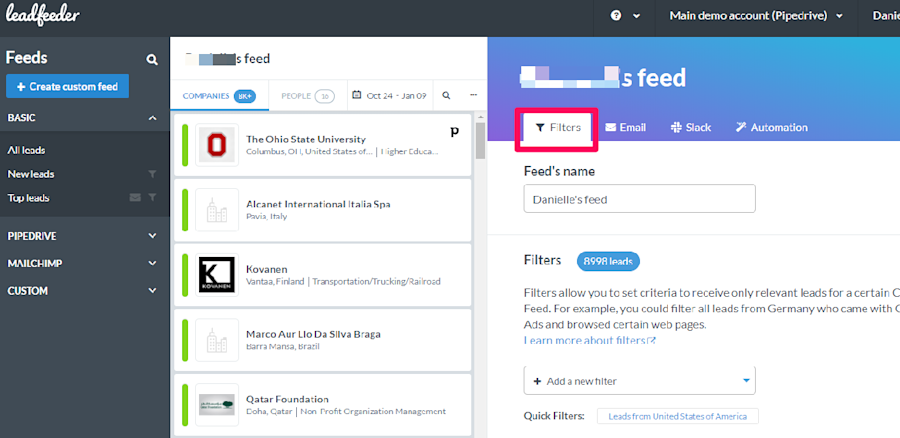Click the Qatar Foundation logo thumbnail
This screenshot has height=438, width=900.
point(216,405)
